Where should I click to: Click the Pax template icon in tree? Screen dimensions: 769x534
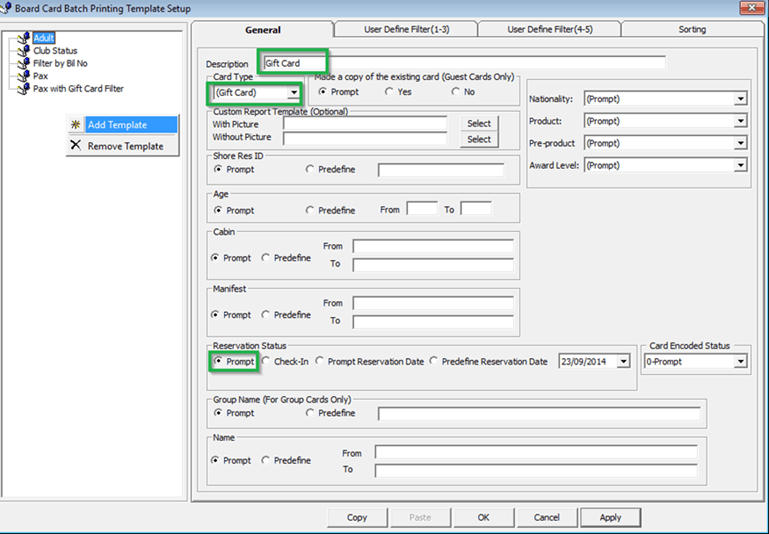click(x=24, y=76)
